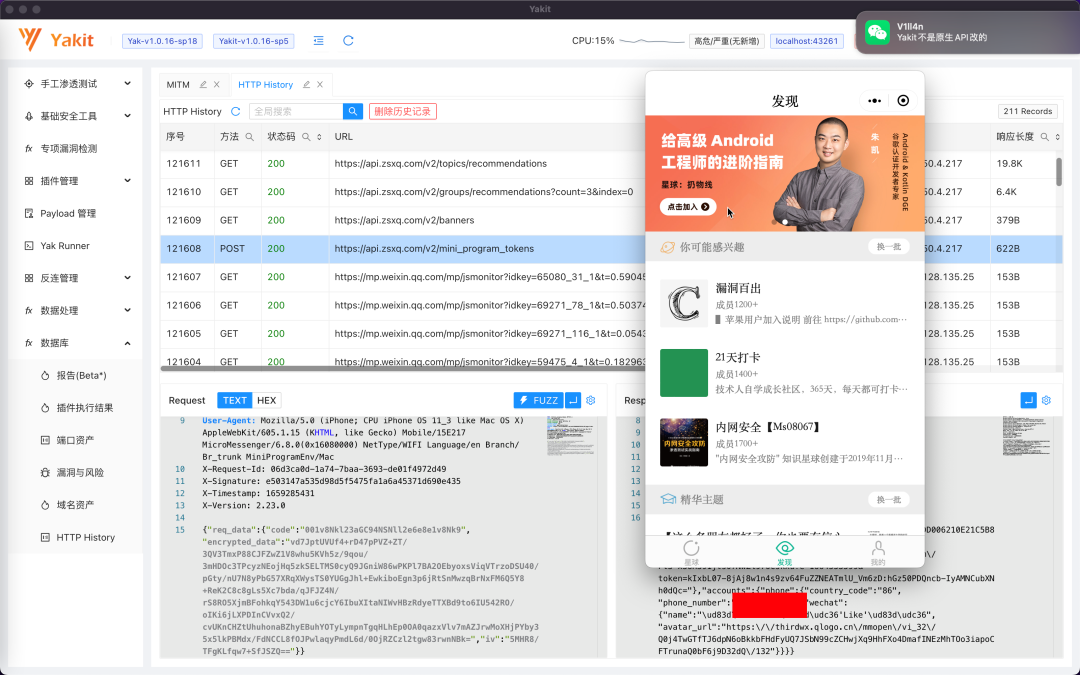Toggle word wrap icon in Request panel
Viewport: 1080px width, 675px height.
(x=573, y=400)
